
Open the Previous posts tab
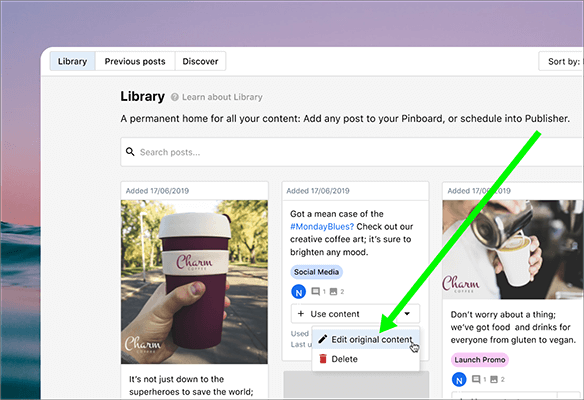click(135, 61)
